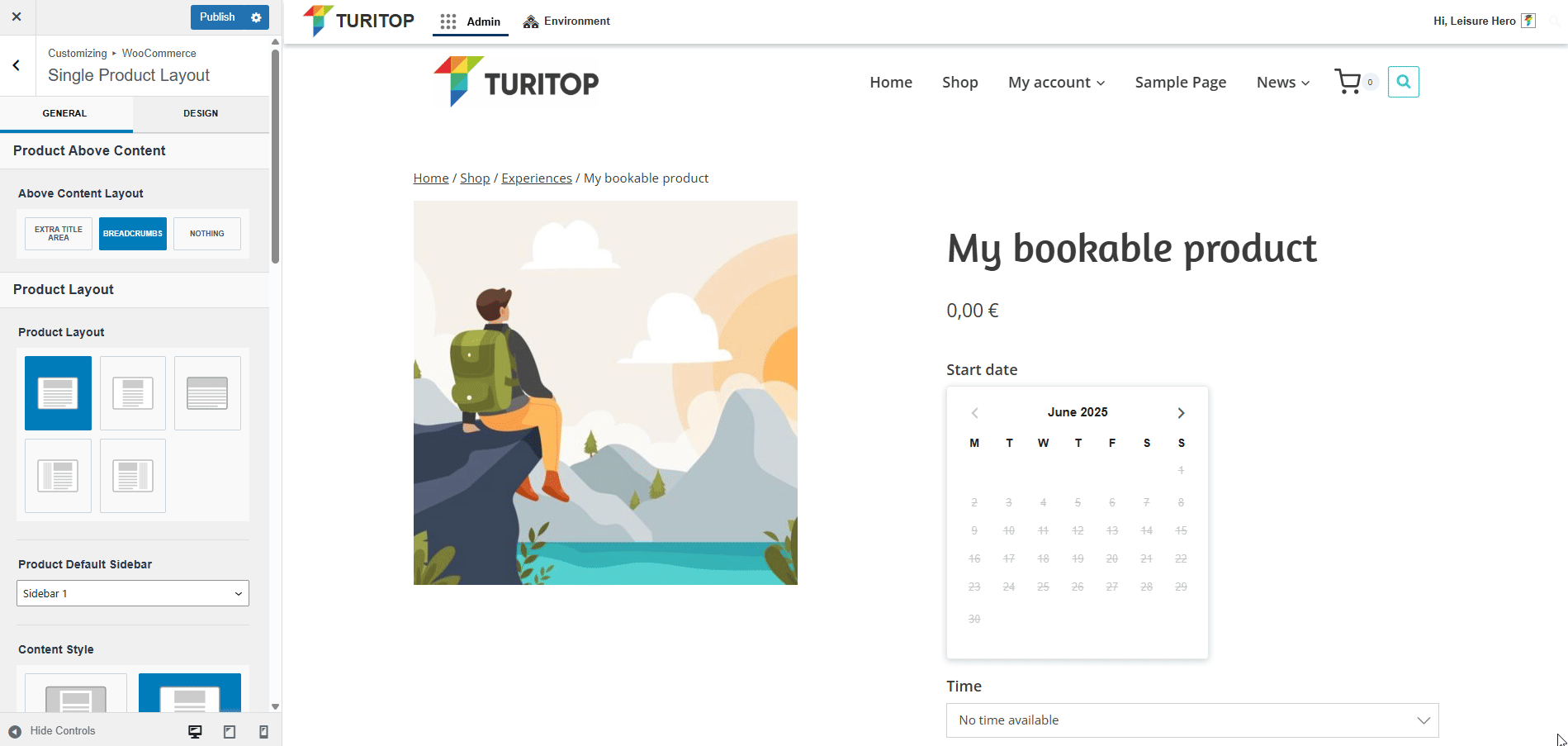1568x746 pixels.
Task: Choose the full-width third product layout thumbnail
Action: (207, 393)
